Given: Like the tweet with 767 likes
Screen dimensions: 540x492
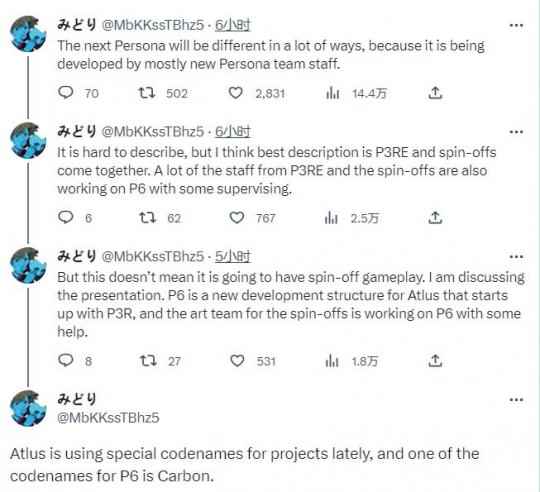Looking at the screenshot, I should point(237,218).
